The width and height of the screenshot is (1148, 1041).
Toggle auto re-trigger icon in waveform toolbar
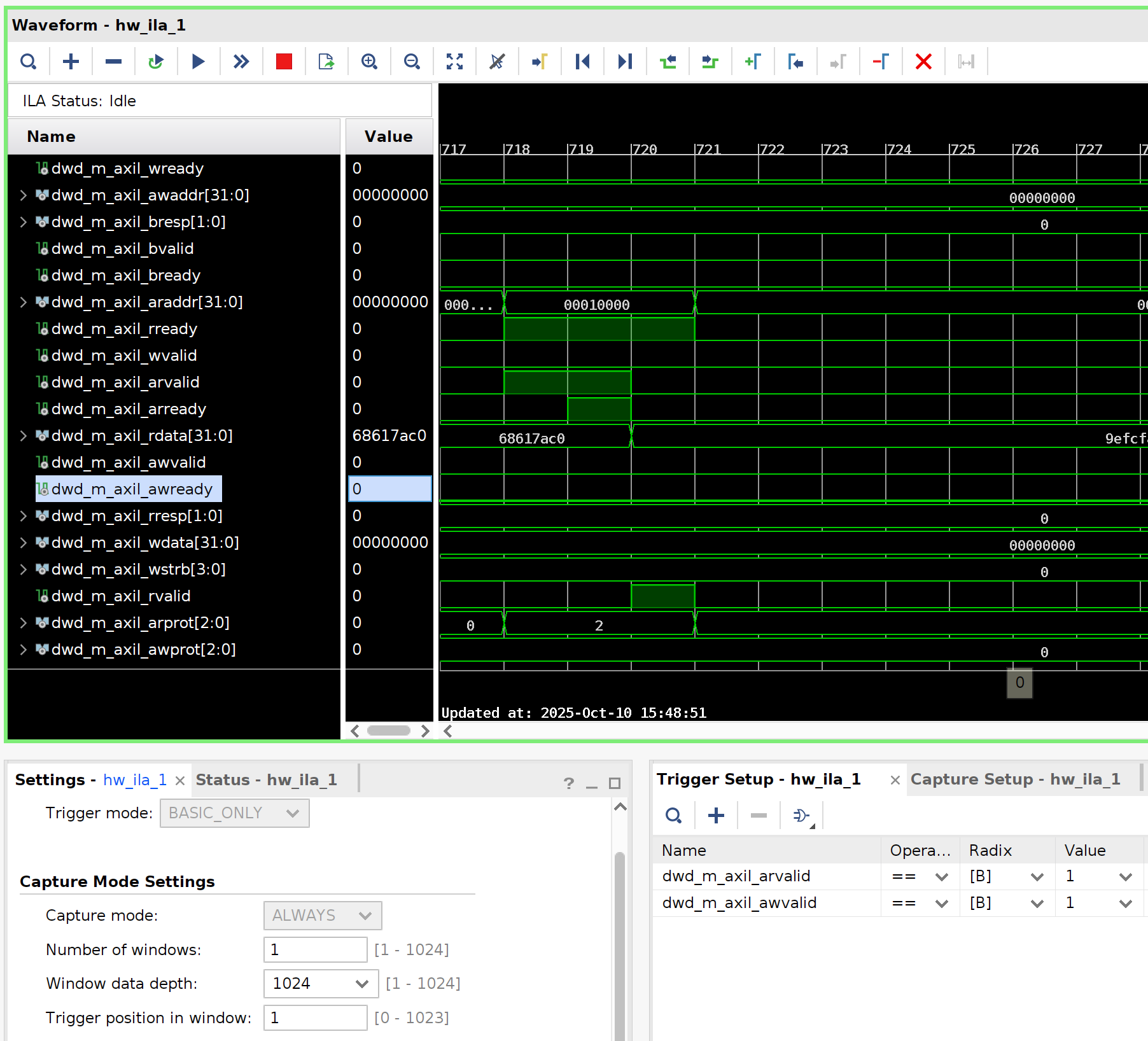(155, 62)
